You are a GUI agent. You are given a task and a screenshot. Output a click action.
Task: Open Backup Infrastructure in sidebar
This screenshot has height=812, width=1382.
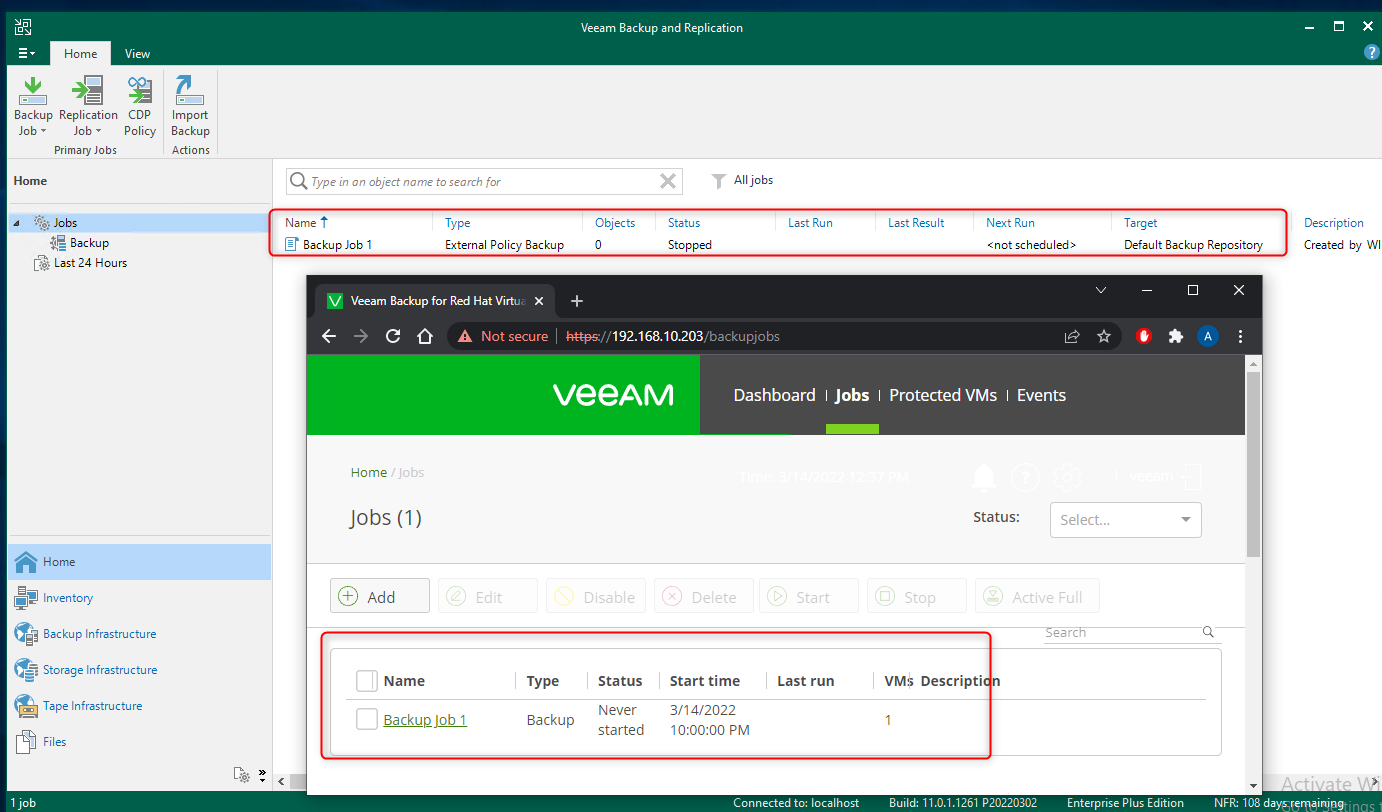[99, 634]
